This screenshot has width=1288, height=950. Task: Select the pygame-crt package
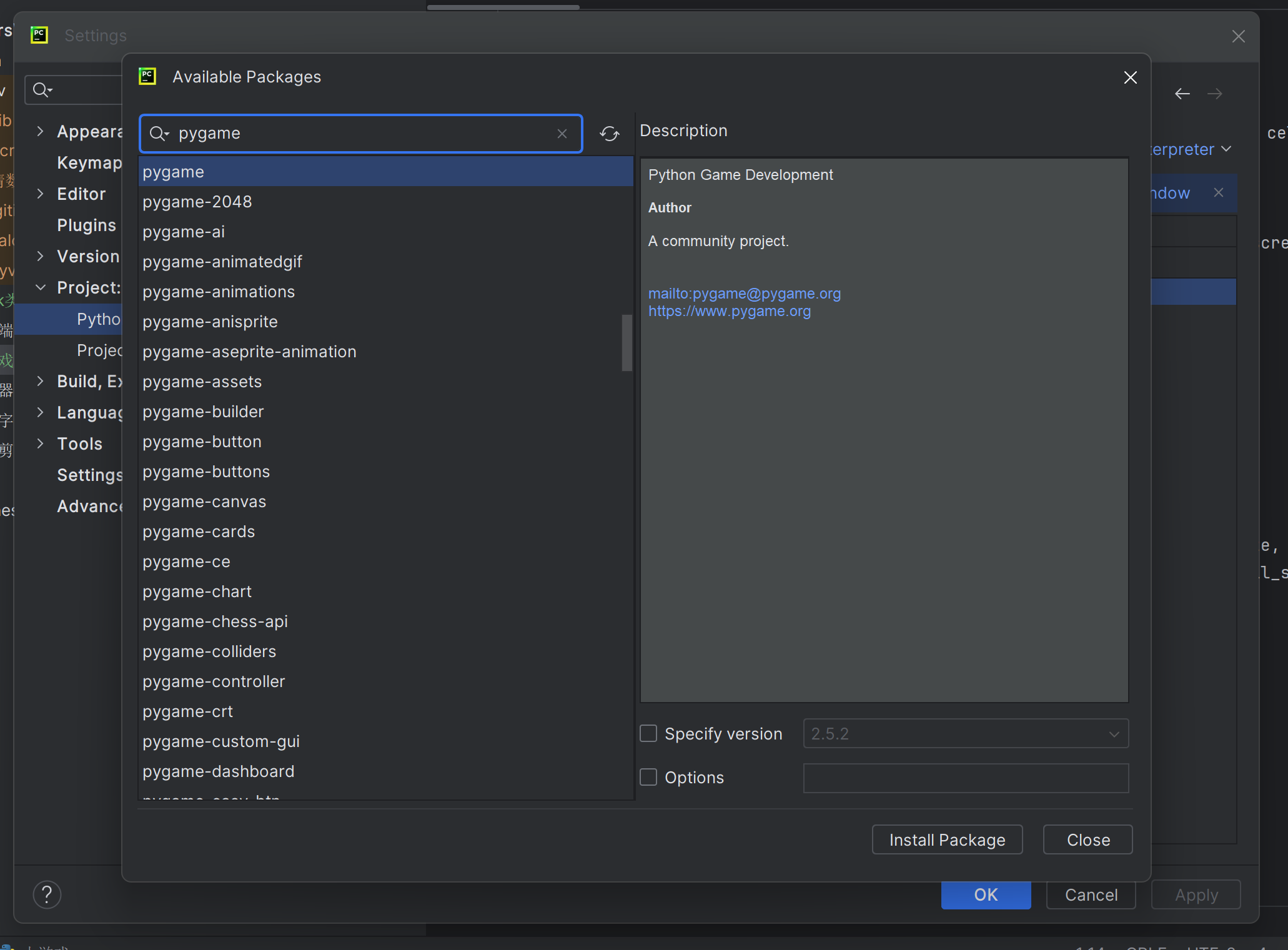click(385, 711)
